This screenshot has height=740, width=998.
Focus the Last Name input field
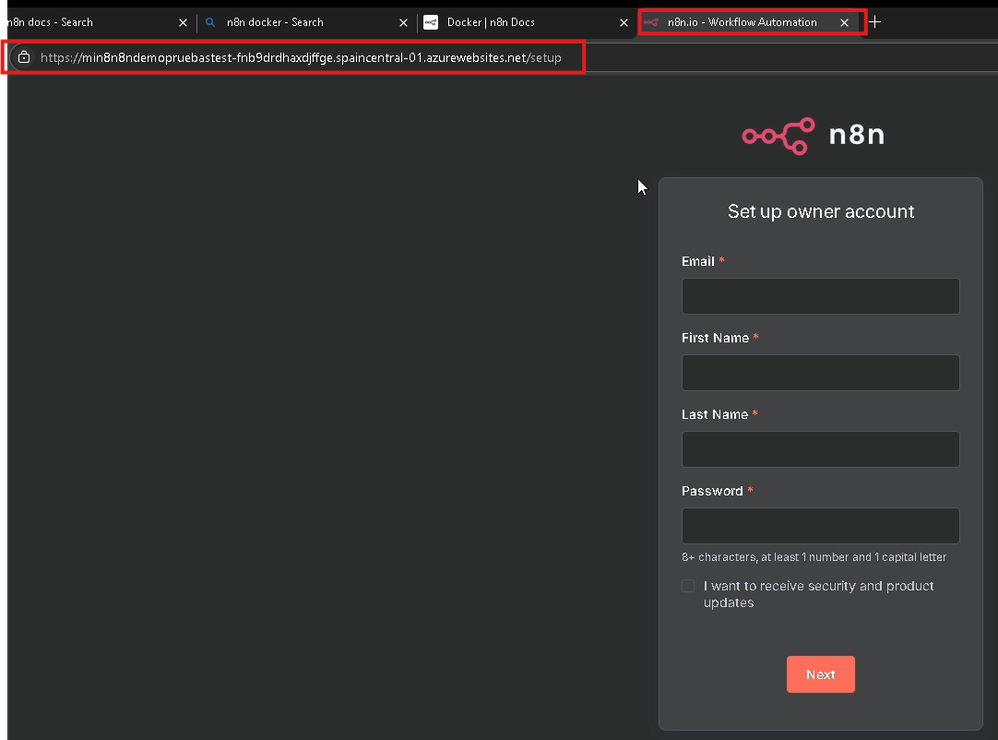tap(820, 449)
